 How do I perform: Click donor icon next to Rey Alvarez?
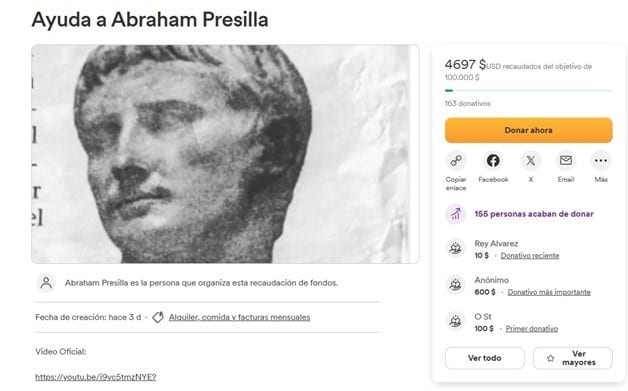(x=455, y=249)
